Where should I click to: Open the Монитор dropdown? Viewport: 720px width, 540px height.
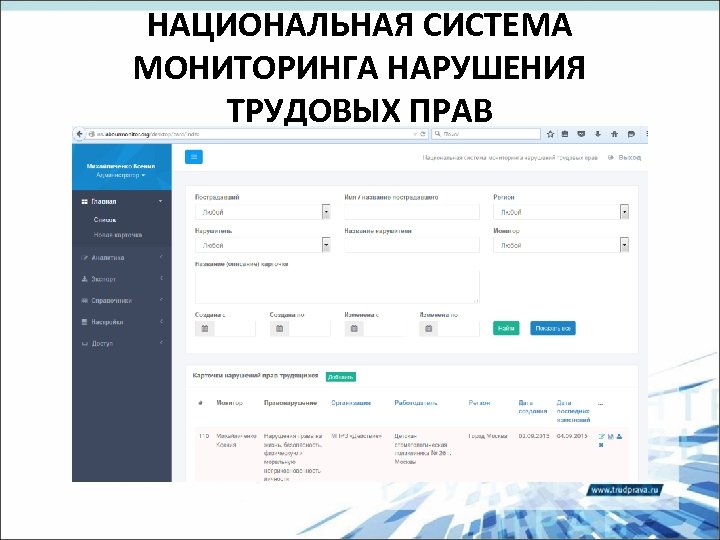pos(561,245)
